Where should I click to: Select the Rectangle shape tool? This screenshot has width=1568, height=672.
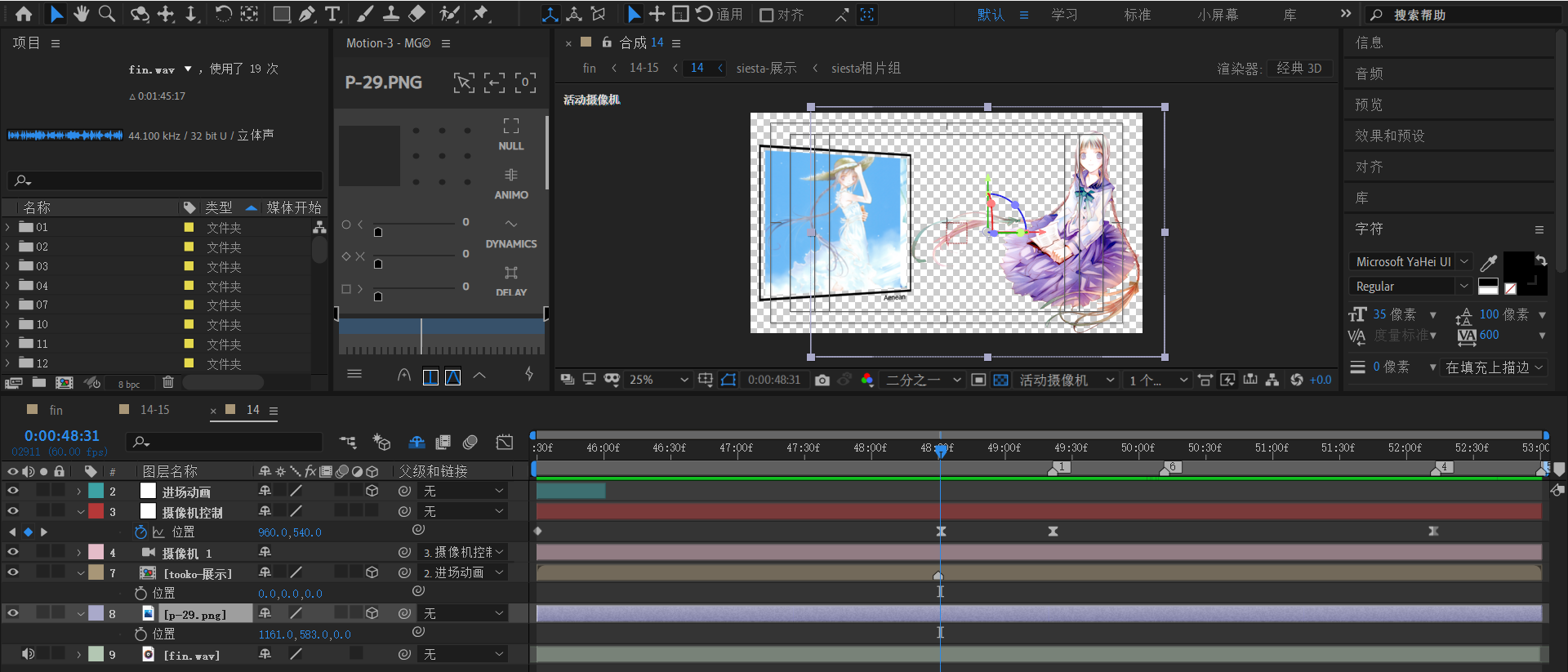pos(282,14)
